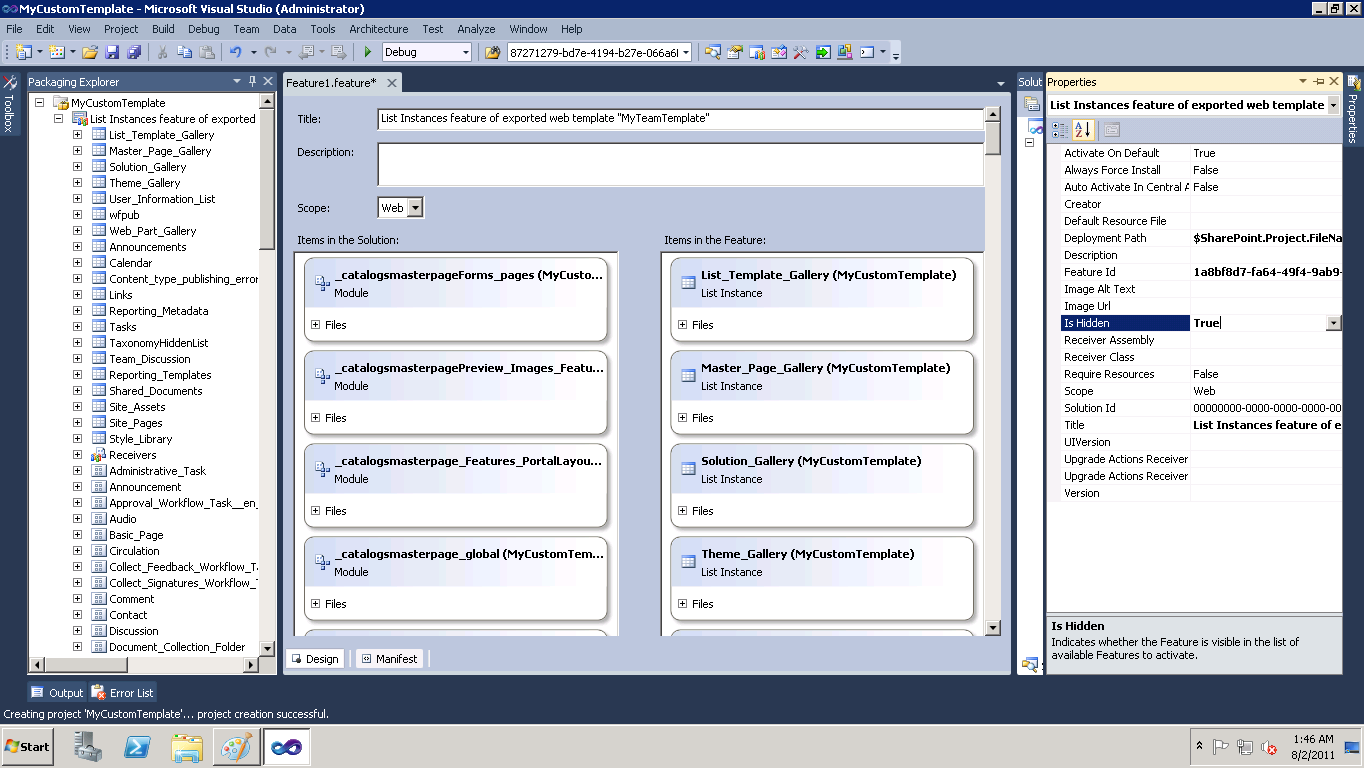Viewport: 1364px width, 768px height.
Task: Click the New Project toolbar icon
Action: [x=23, y=52]
